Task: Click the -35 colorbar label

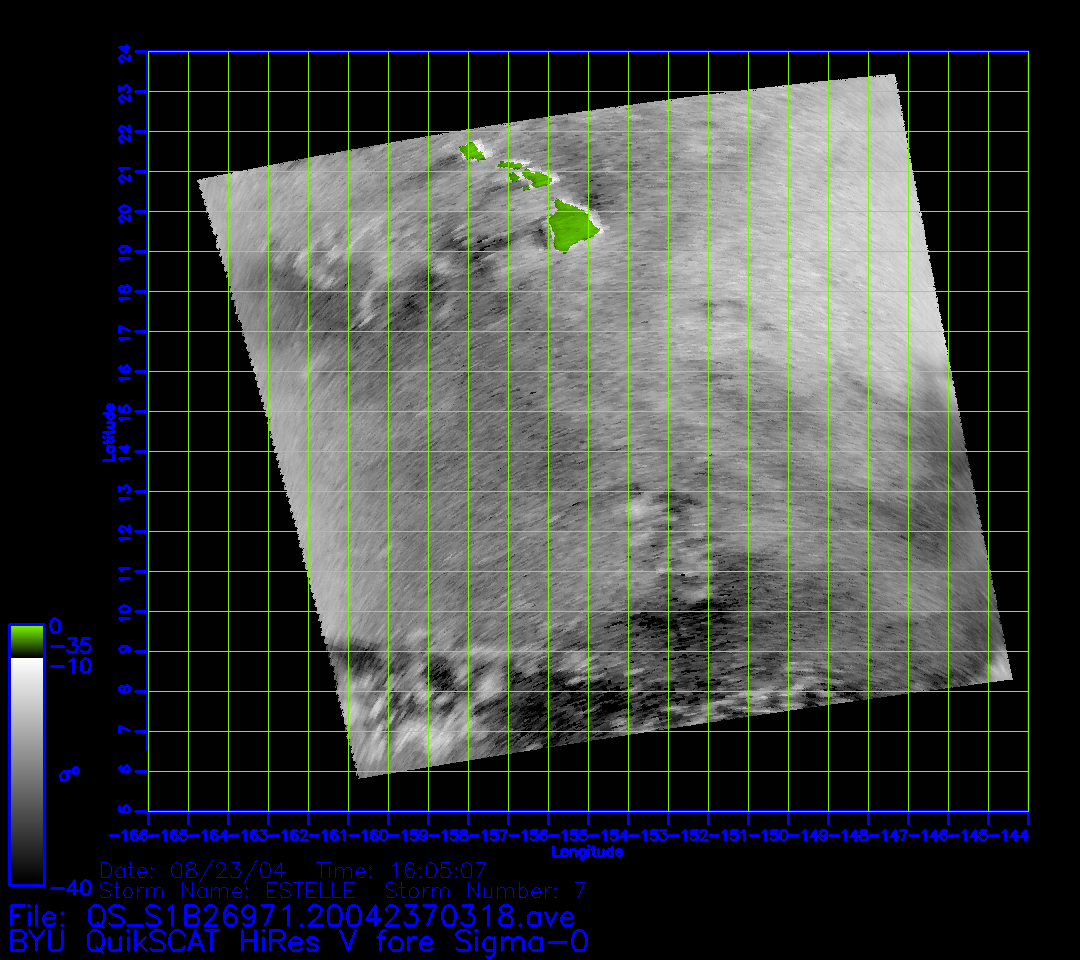Action: 71,646
